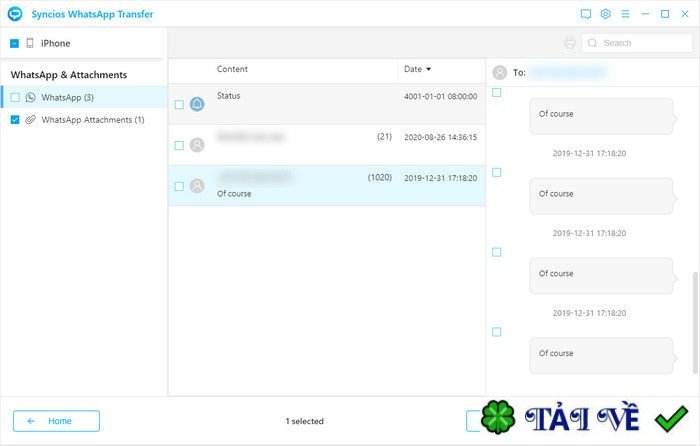Check the box for the (1020) conversation
This screenshot has height=446, width=700.
(x=179, y=186)
